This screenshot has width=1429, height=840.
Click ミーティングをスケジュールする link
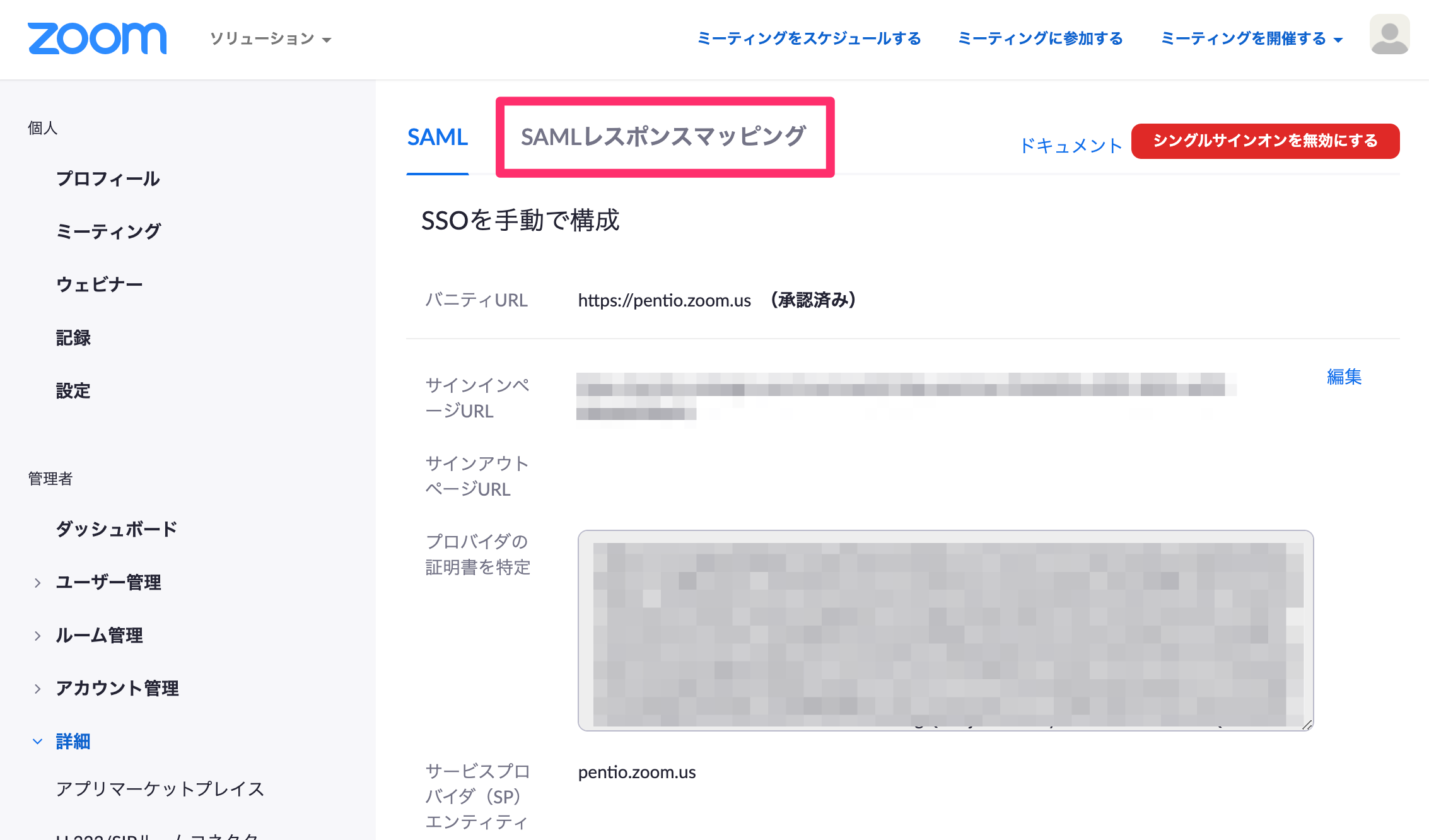pyautogui.click(x=809, y=38)
